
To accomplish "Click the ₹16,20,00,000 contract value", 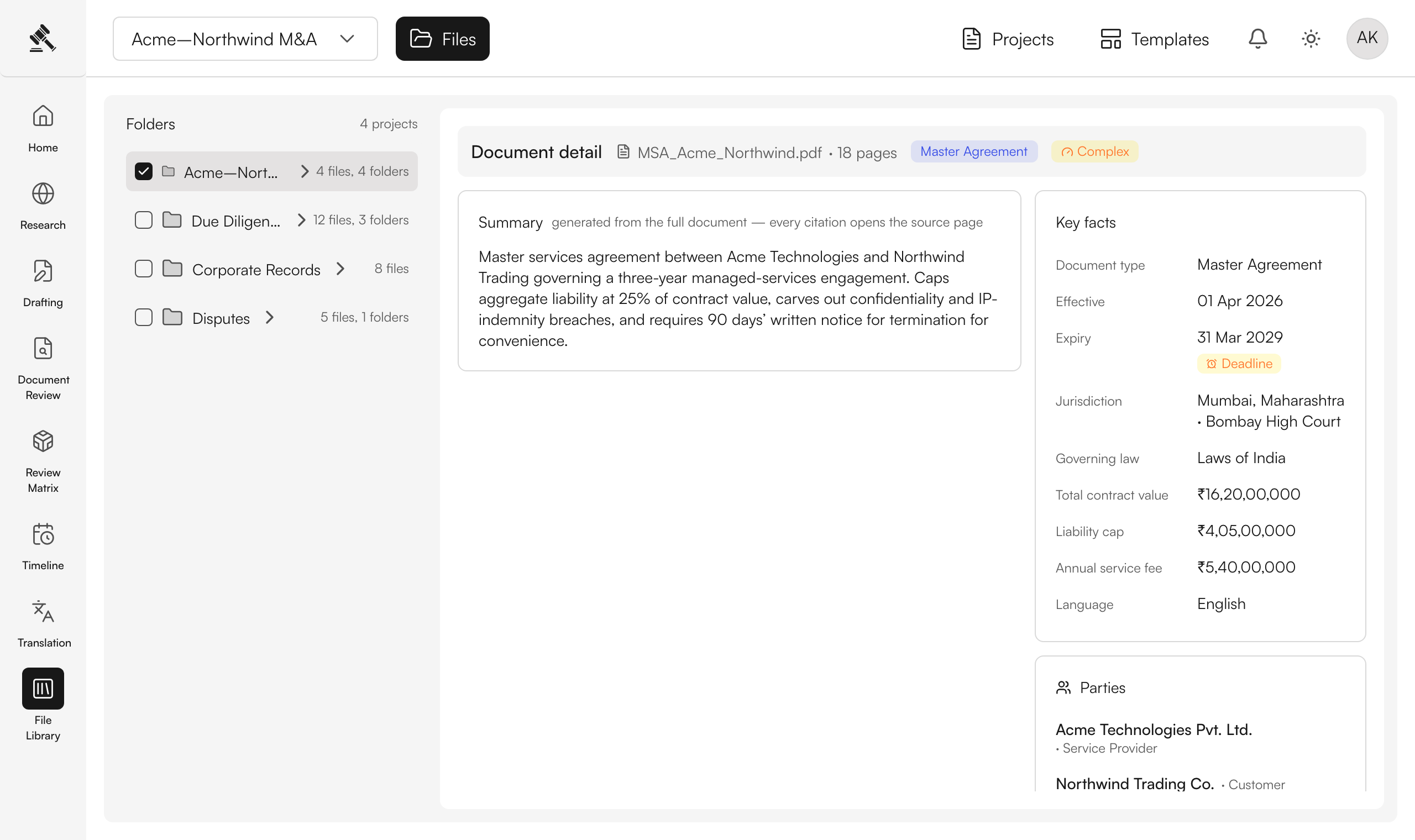I will click(1248, 494).
